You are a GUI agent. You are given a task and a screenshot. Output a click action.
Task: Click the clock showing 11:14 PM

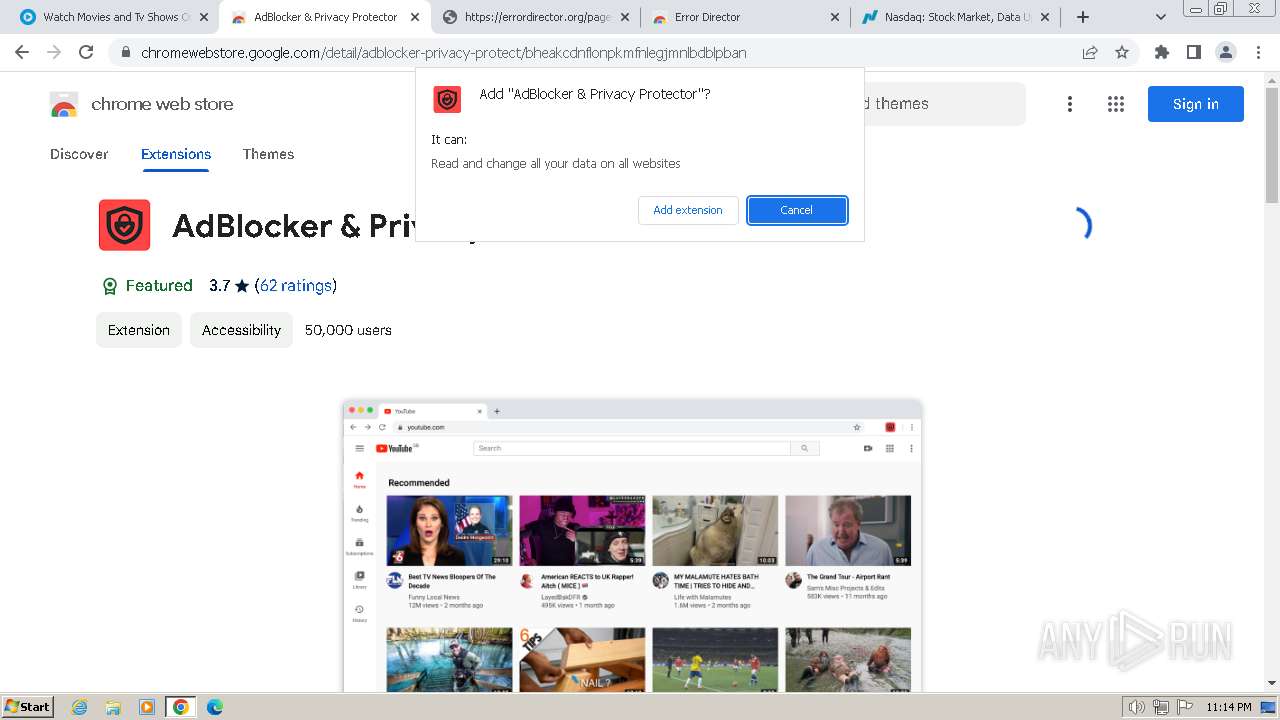point(1229,707)
